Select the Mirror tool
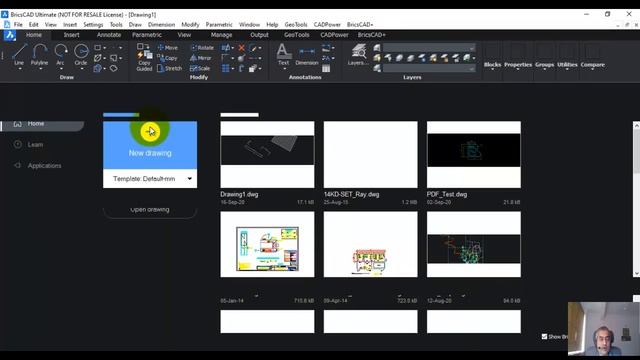Viewport: 640px width, 360px height. pyautogui.click(x=201, y=58)
